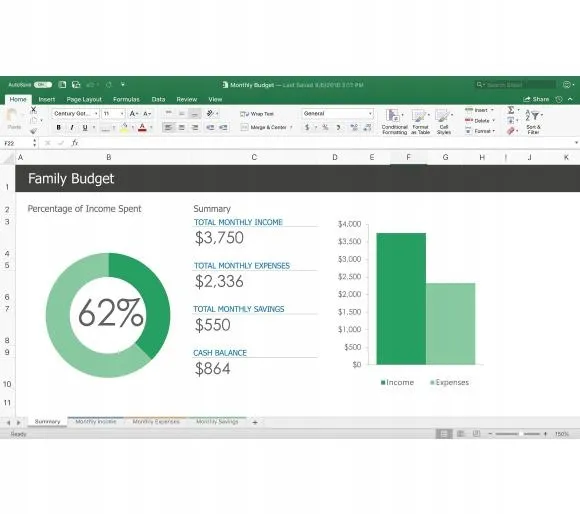Click the Format as Table icon
580x514 pixels.
(x=420, y=122)
